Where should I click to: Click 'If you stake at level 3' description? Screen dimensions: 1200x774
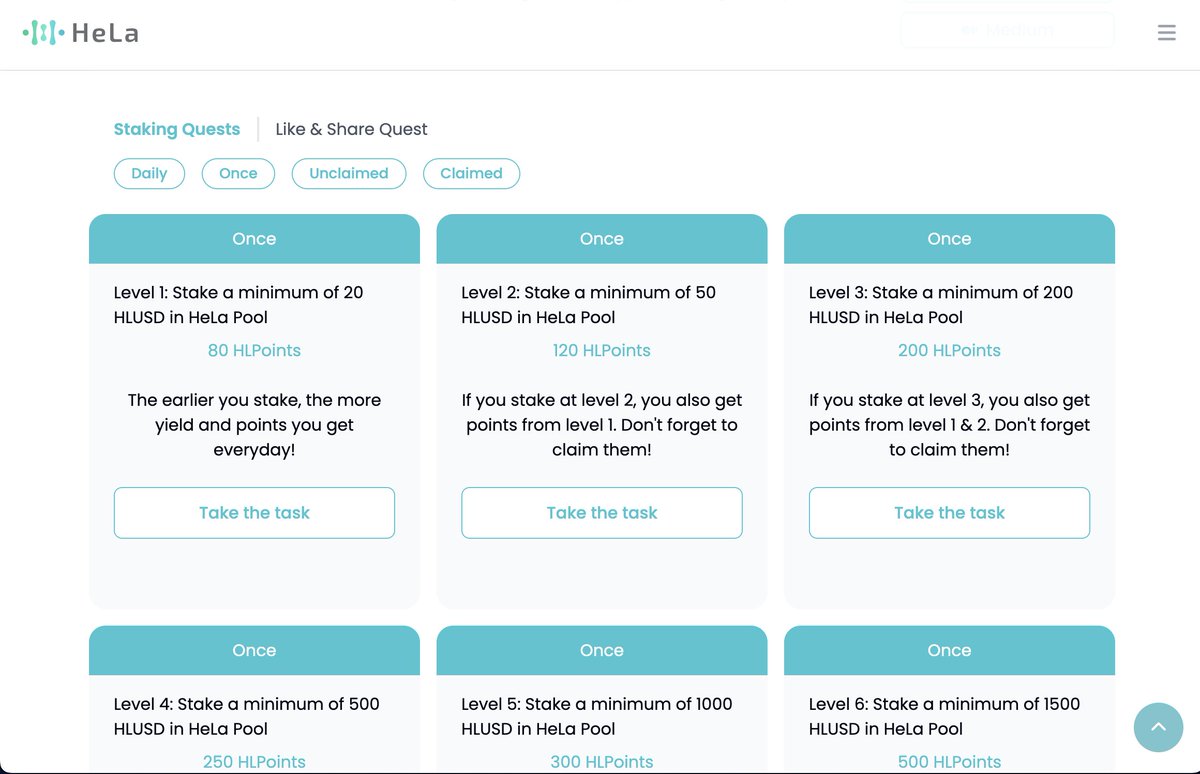tap(949, 425)
